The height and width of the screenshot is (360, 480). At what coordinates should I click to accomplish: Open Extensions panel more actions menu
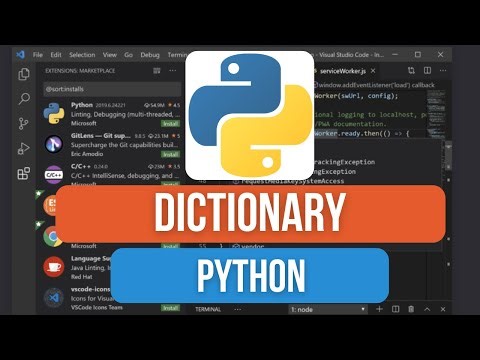coord(173,71)
